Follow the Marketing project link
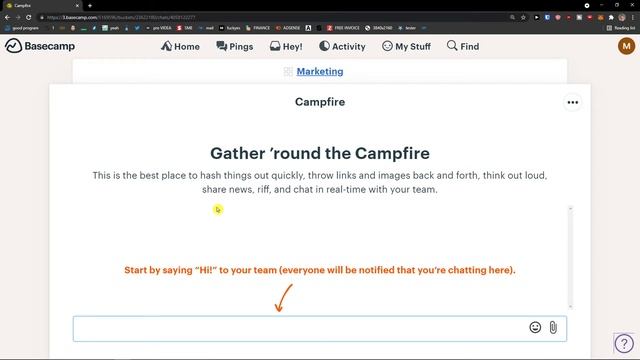 point(320,71)
